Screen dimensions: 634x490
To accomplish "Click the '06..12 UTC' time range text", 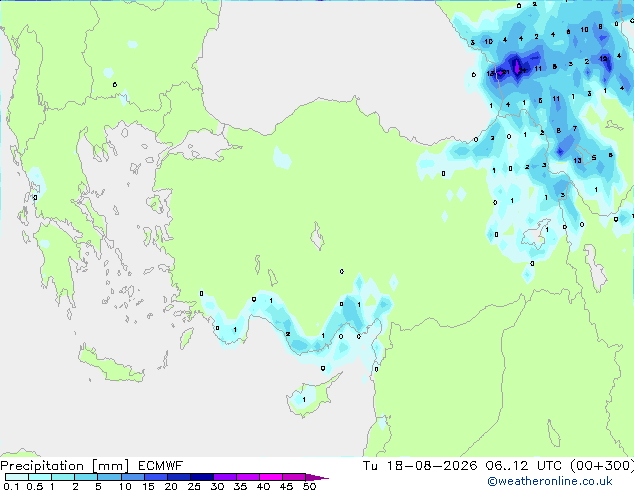I will [523, 466].
